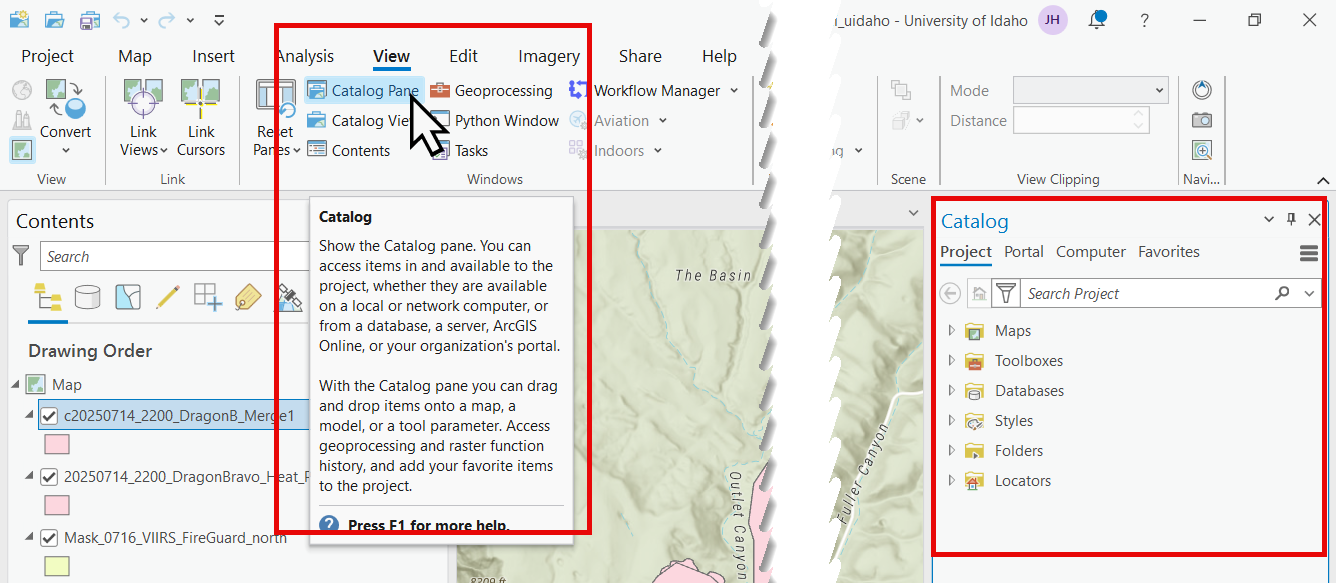Open the Project tab in ribbon
Screen dimensions: 1336x583
click(47, 56)
